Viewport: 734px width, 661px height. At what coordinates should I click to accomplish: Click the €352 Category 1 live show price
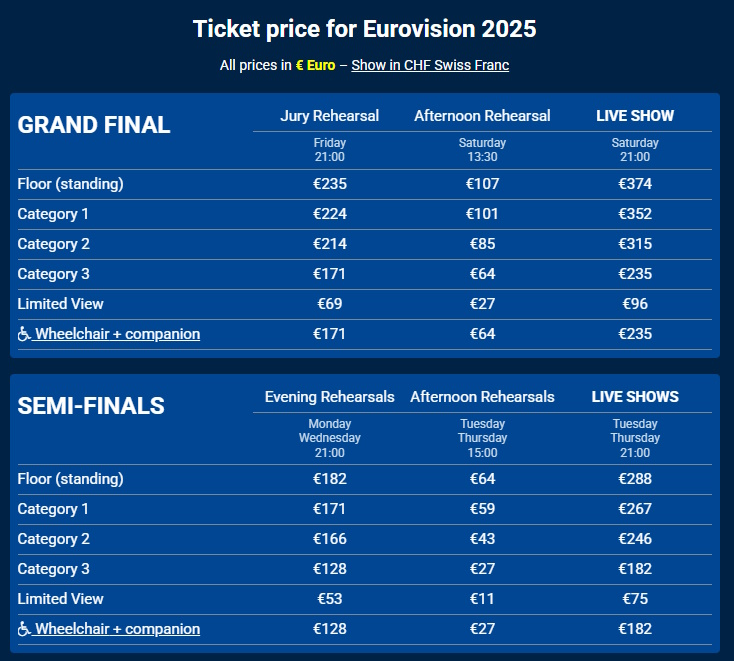click(635, 213)
